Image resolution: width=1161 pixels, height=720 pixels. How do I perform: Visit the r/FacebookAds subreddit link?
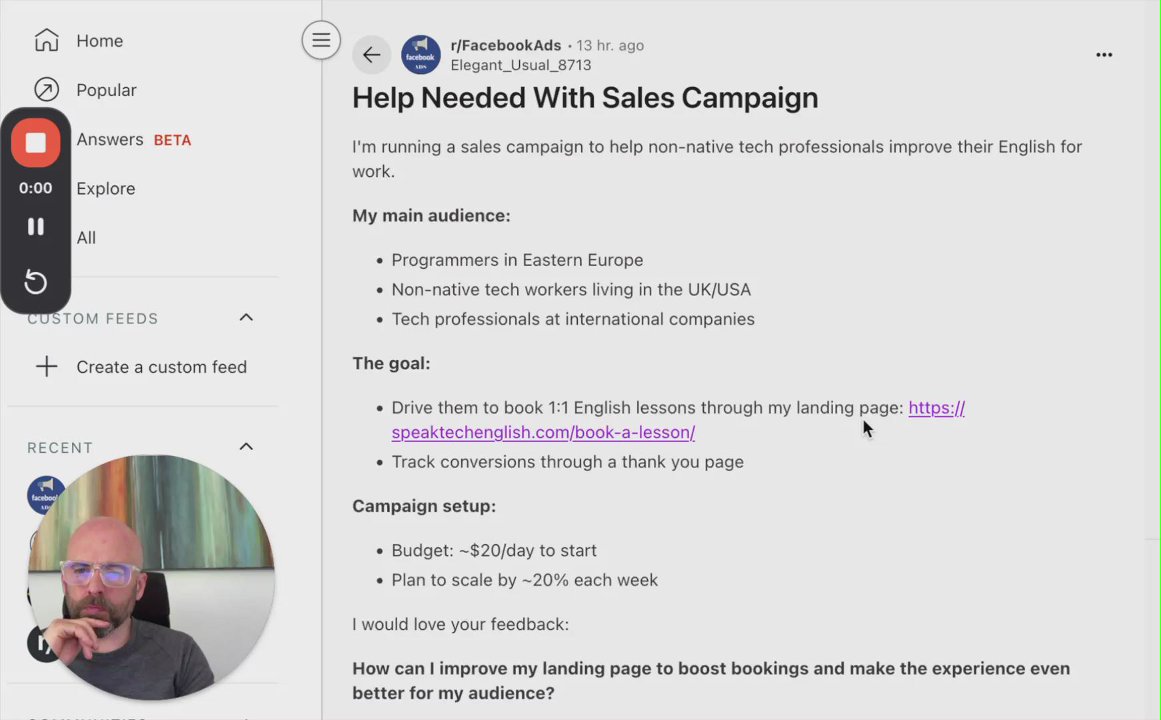(505, 45)
